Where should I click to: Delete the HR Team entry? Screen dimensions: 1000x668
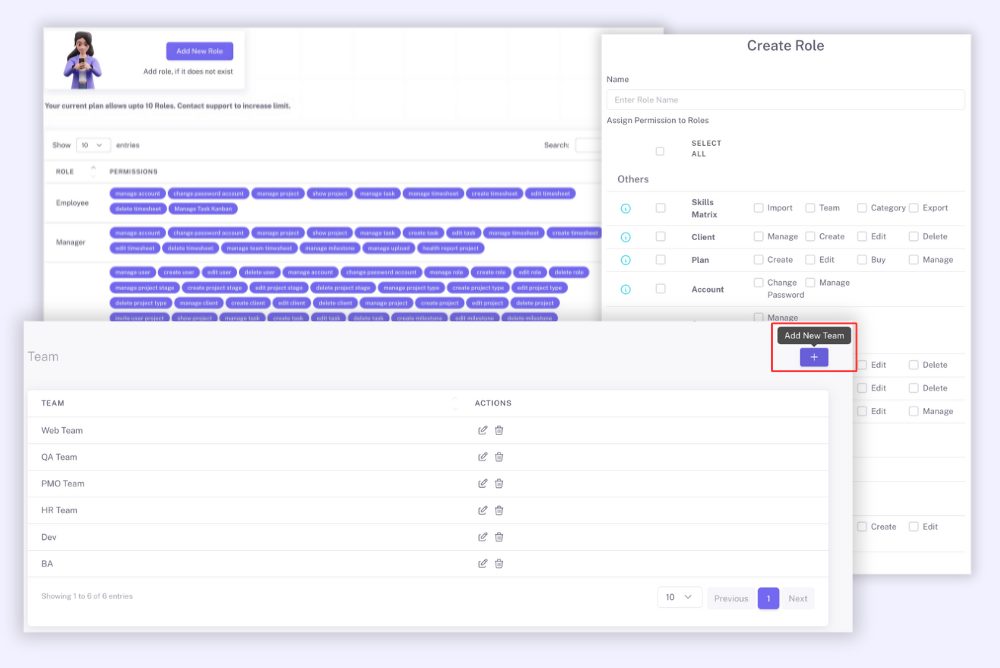pos(499,510)
